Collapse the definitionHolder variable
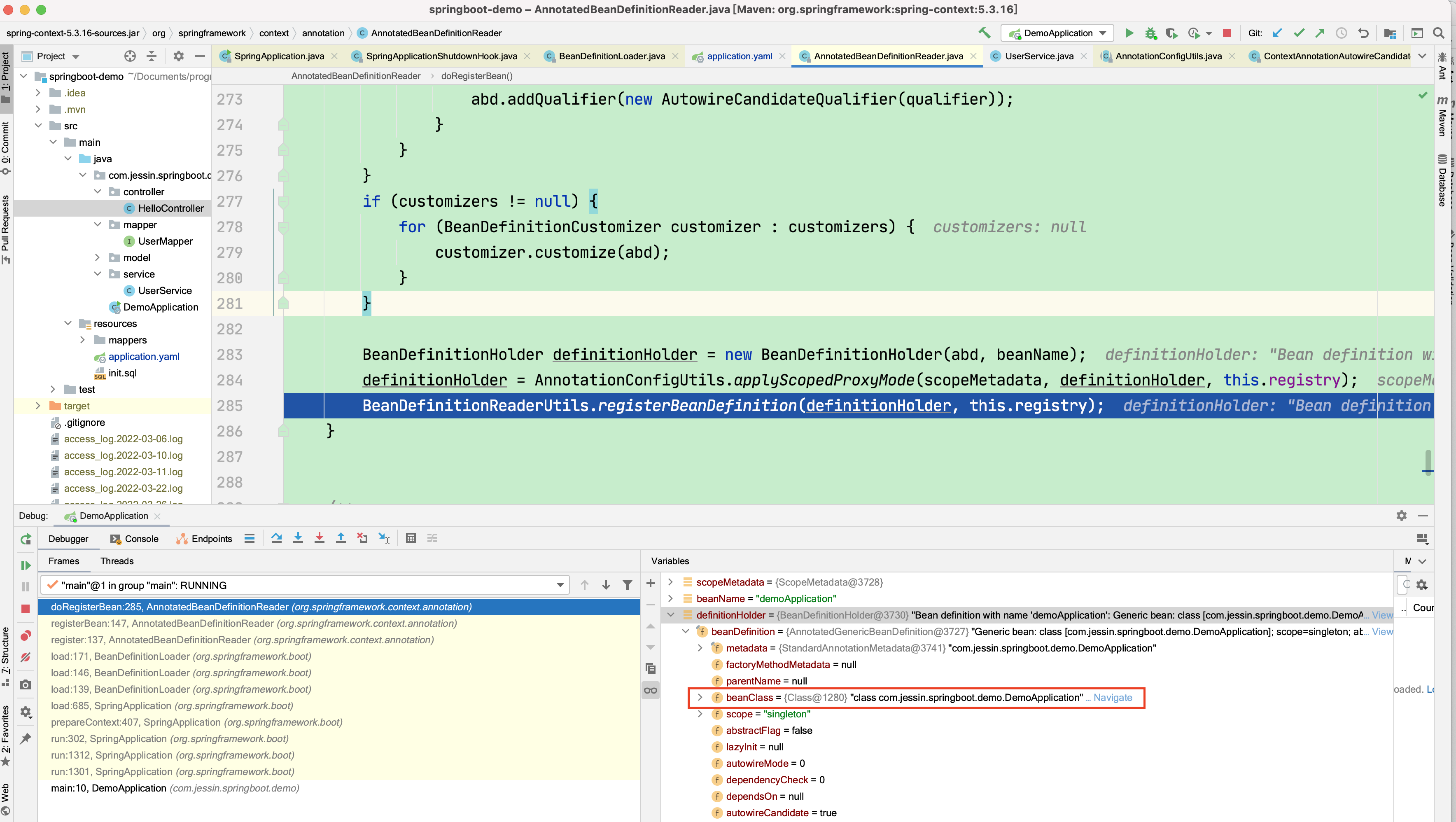Screen dimensions: 1456x822 coord(670,614)
